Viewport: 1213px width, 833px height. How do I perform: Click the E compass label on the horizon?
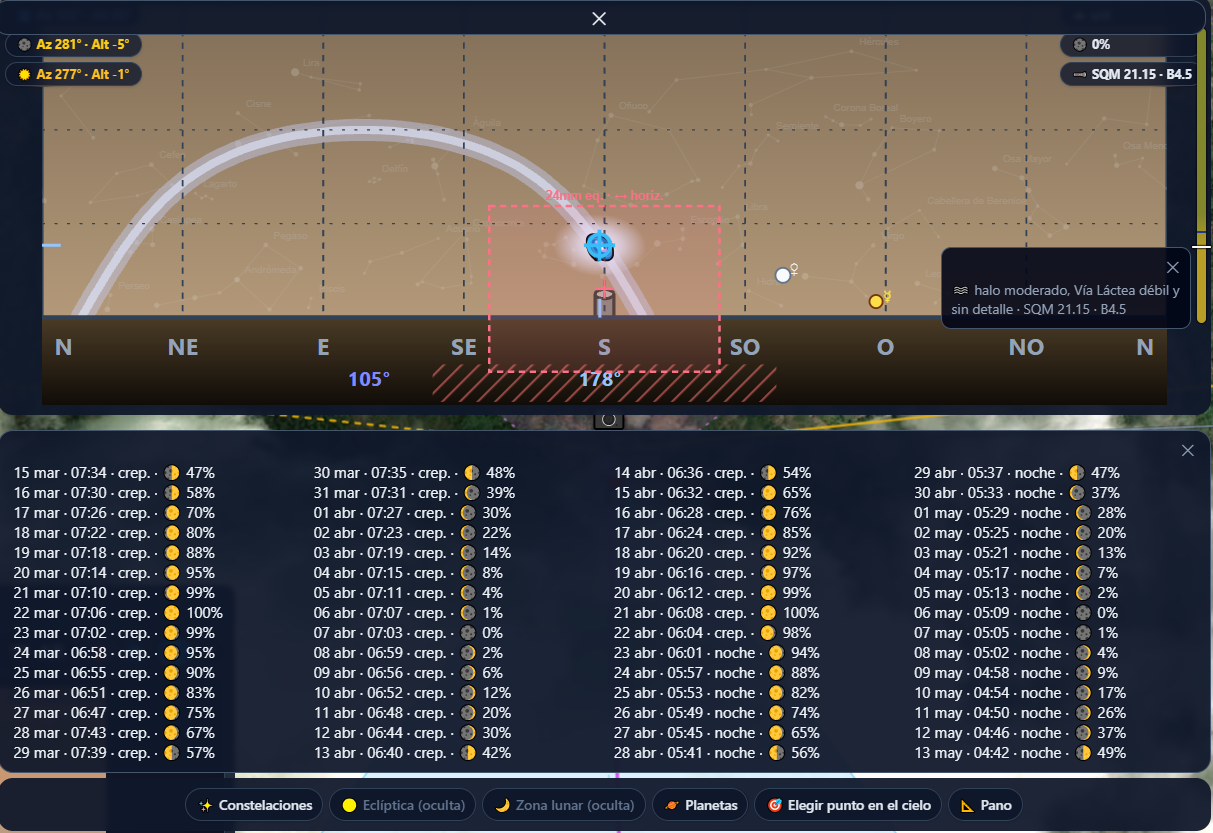[323, 347]
